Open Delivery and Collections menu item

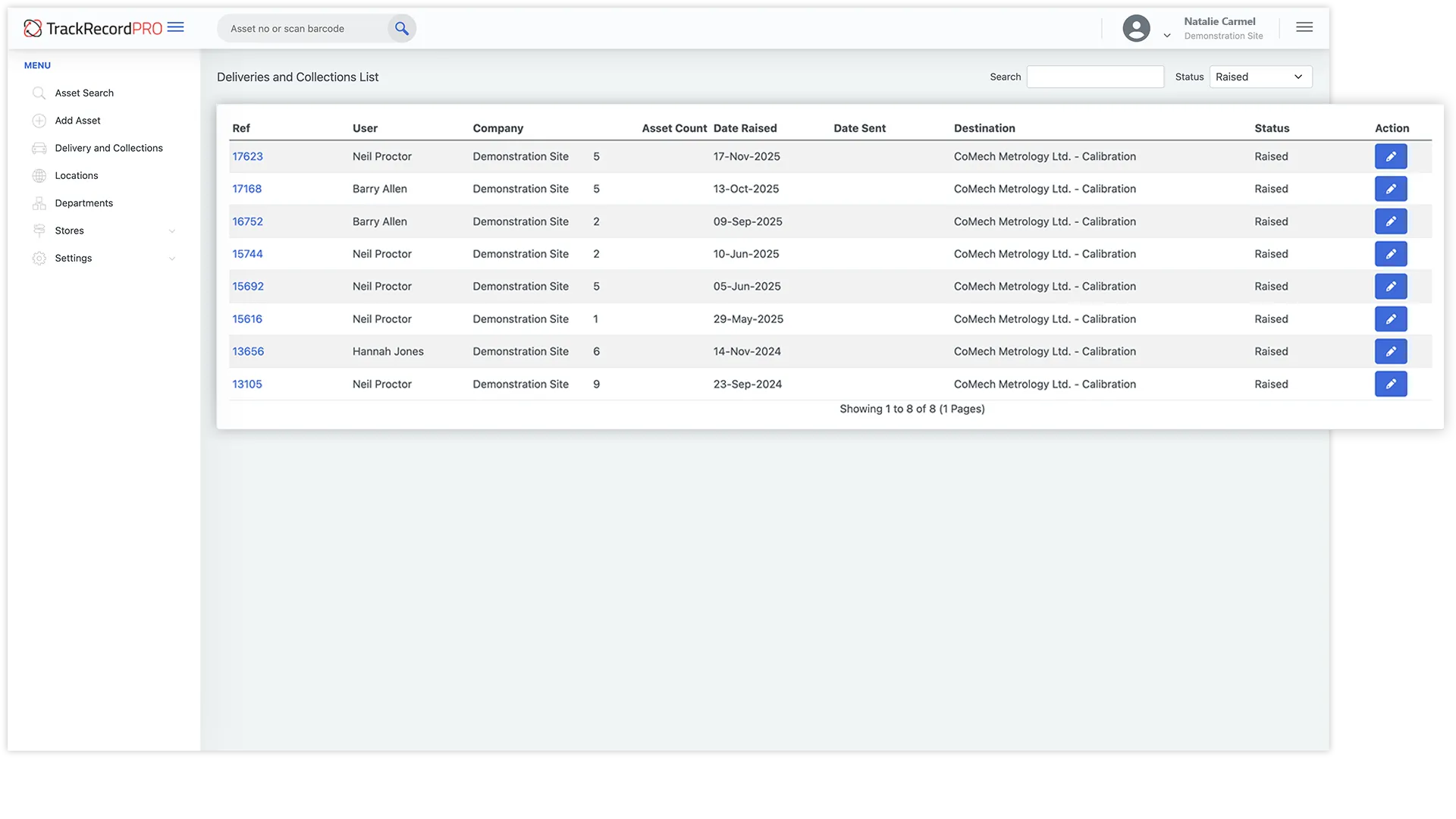coord(108,148)
